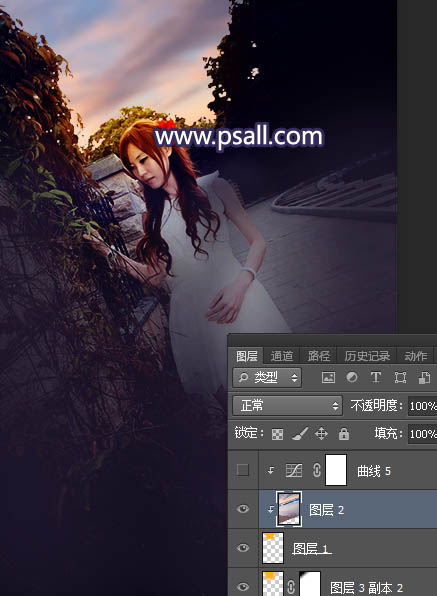
Task: Switch to the 历史记录 tab
Action: click(367, 356)
